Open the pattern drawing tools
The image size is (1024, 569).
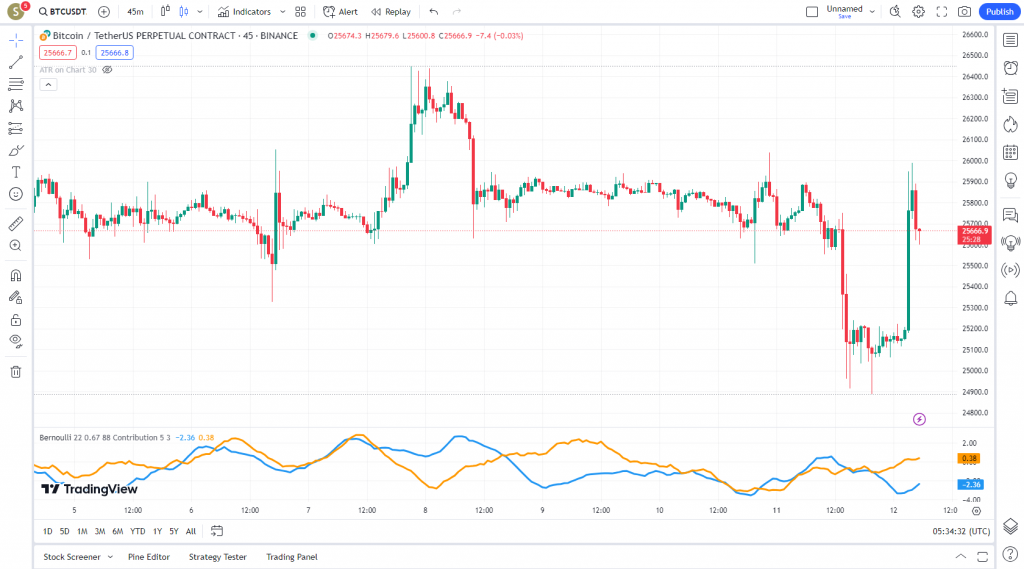[16, 106]
